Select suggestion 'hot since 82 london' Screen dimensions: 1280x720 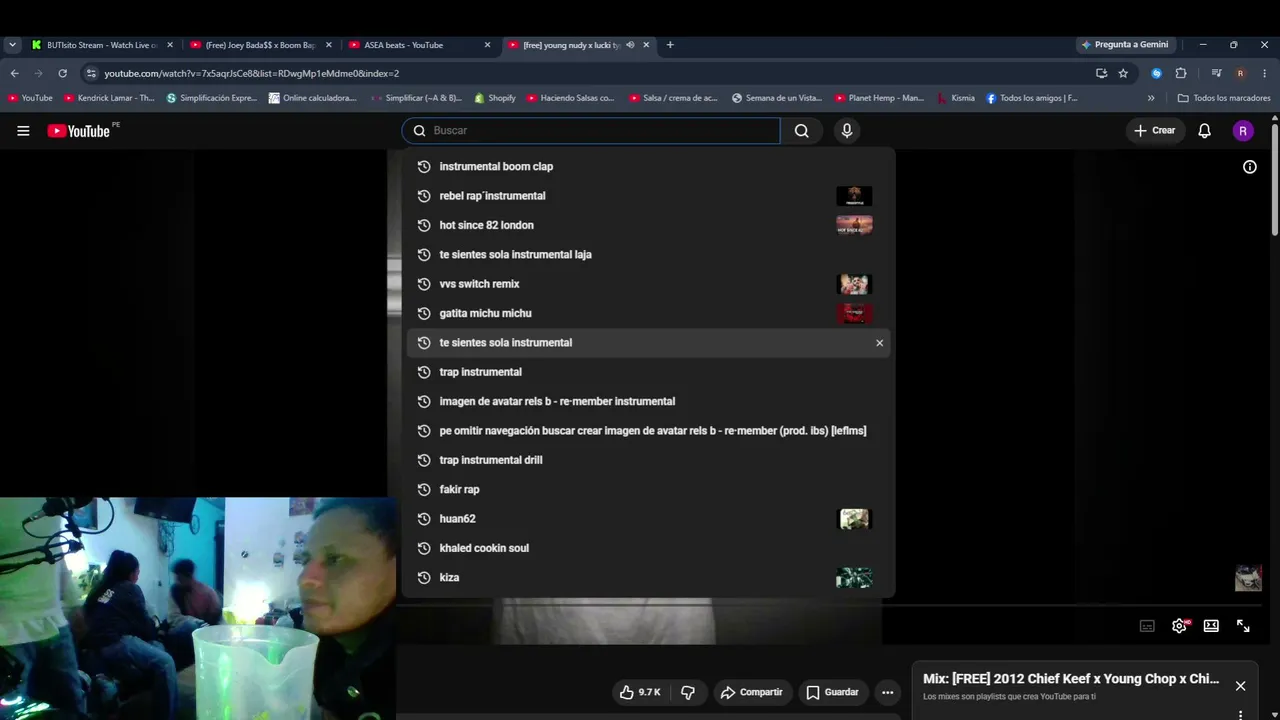click(x=648, y=225)
